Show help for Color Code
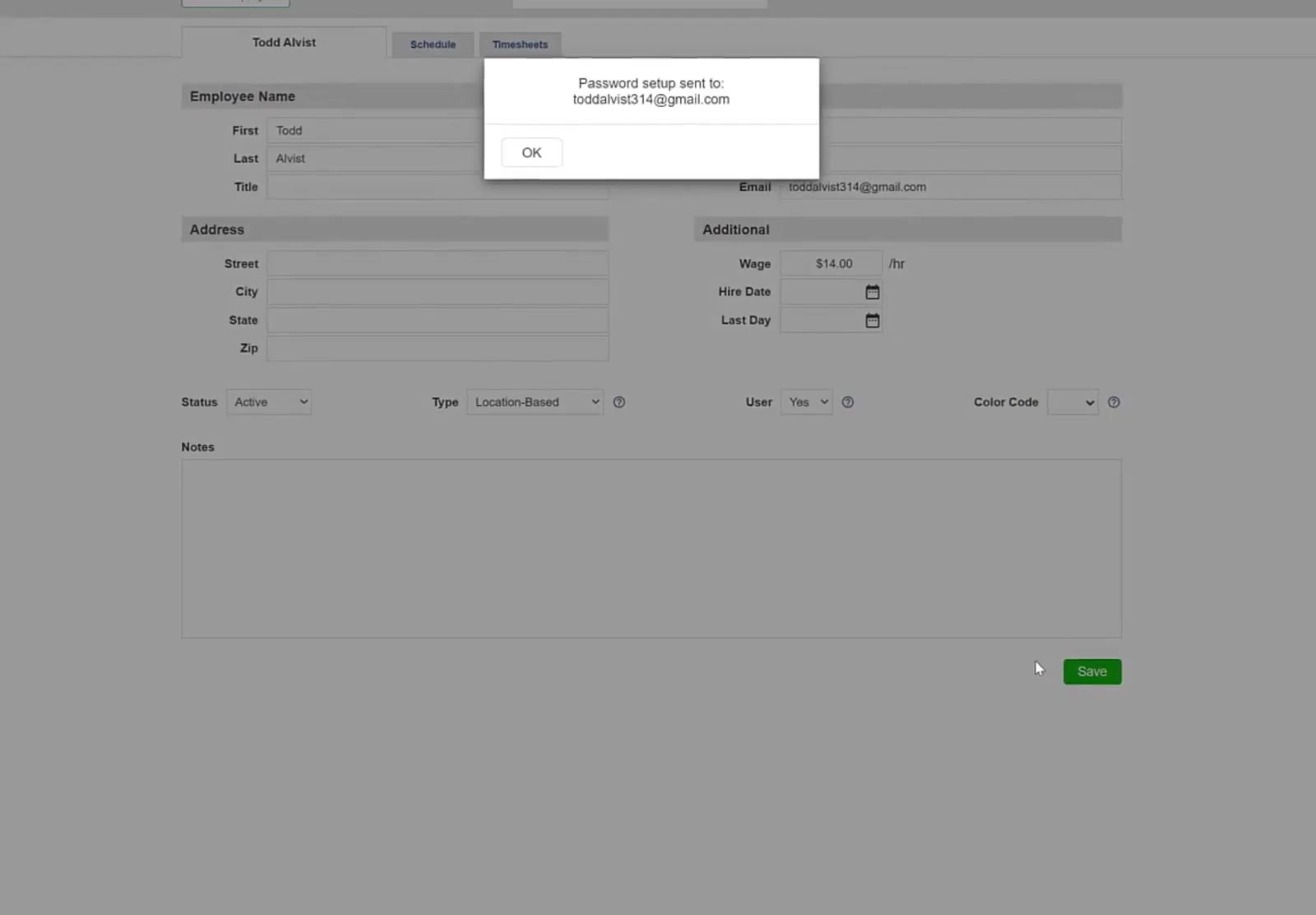Viewport: 1316px width, 915px height. pos(1114,402)
